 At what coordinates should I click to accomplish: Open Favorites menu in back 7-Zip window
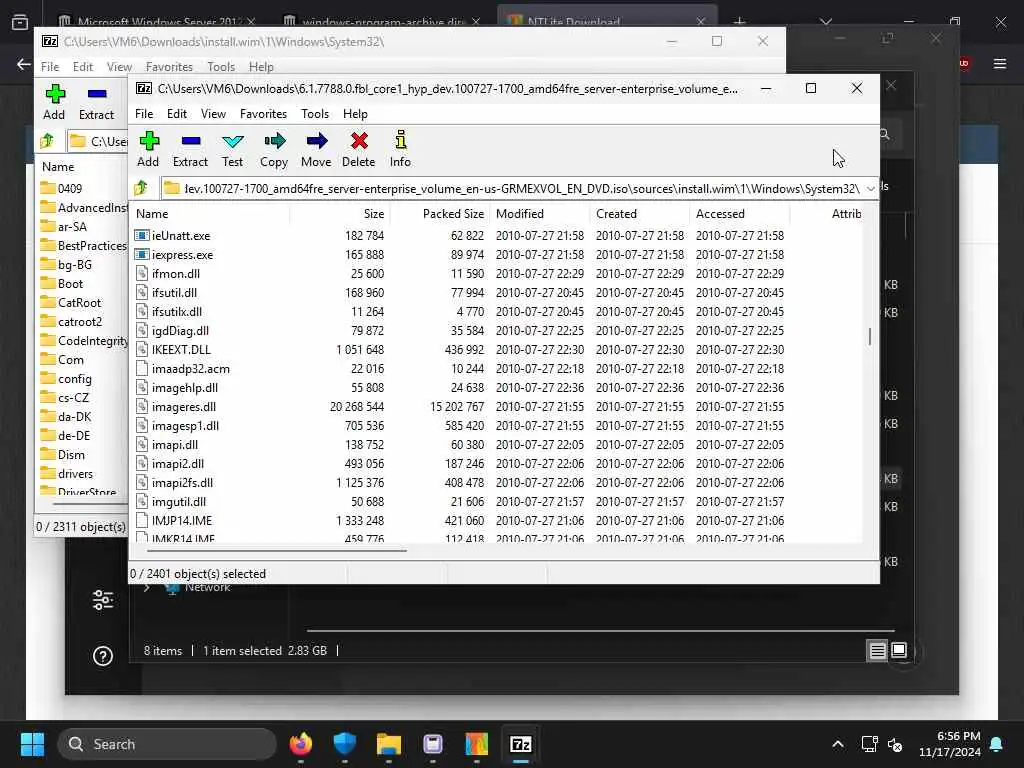pos(169,67)
